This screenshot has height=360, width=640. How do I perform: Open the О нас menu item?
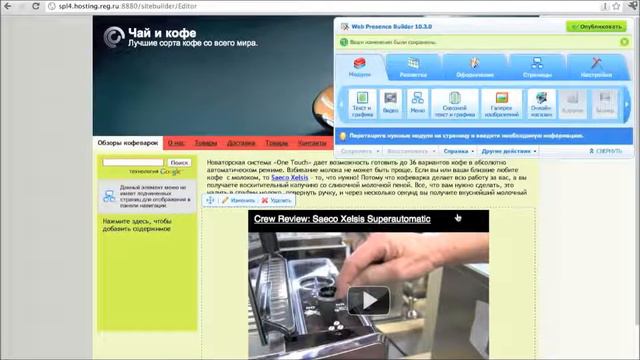pyautogui.click(x=176, y=143)
